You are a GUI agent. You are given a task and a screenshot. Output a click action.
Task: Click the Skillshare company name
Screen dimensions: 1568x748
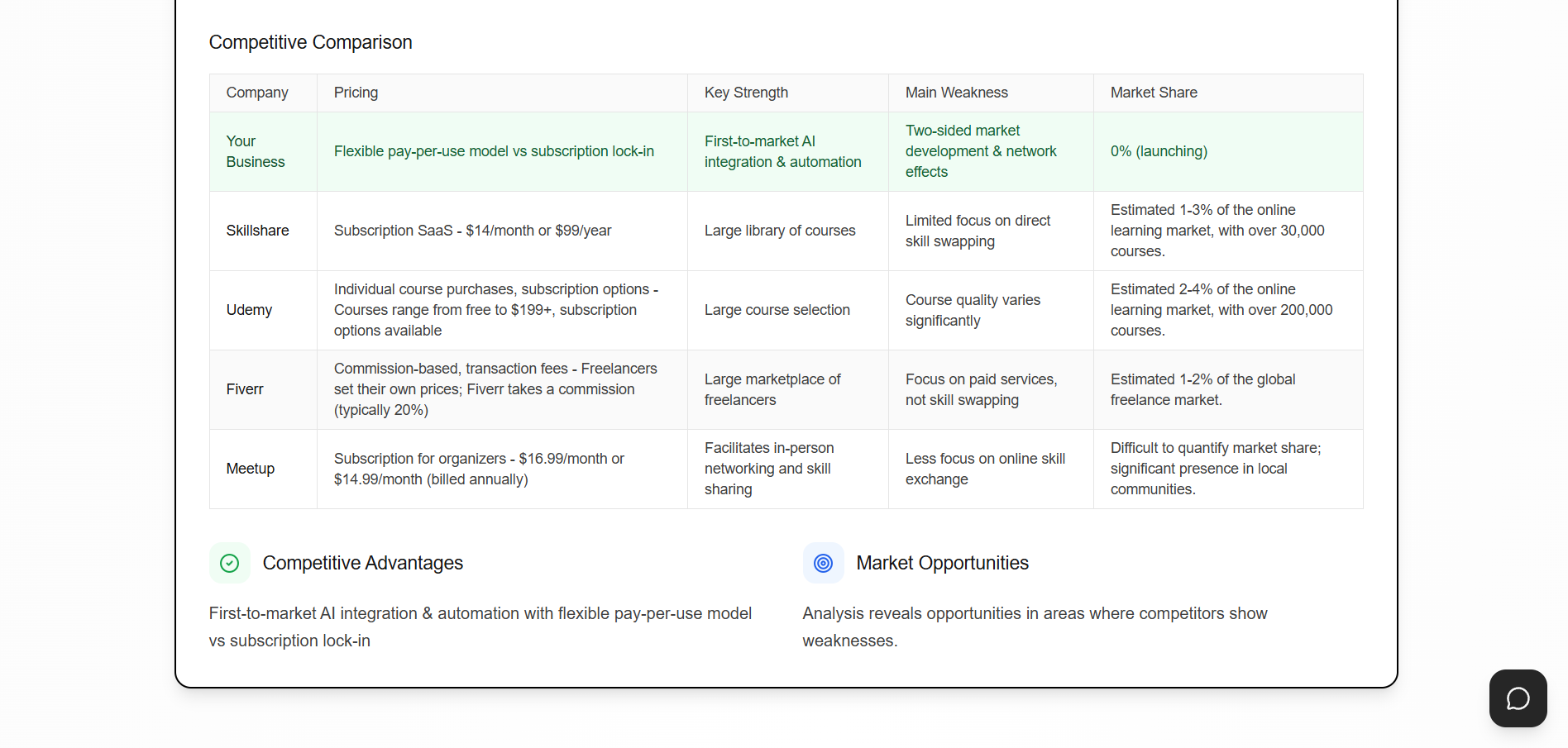257,231
